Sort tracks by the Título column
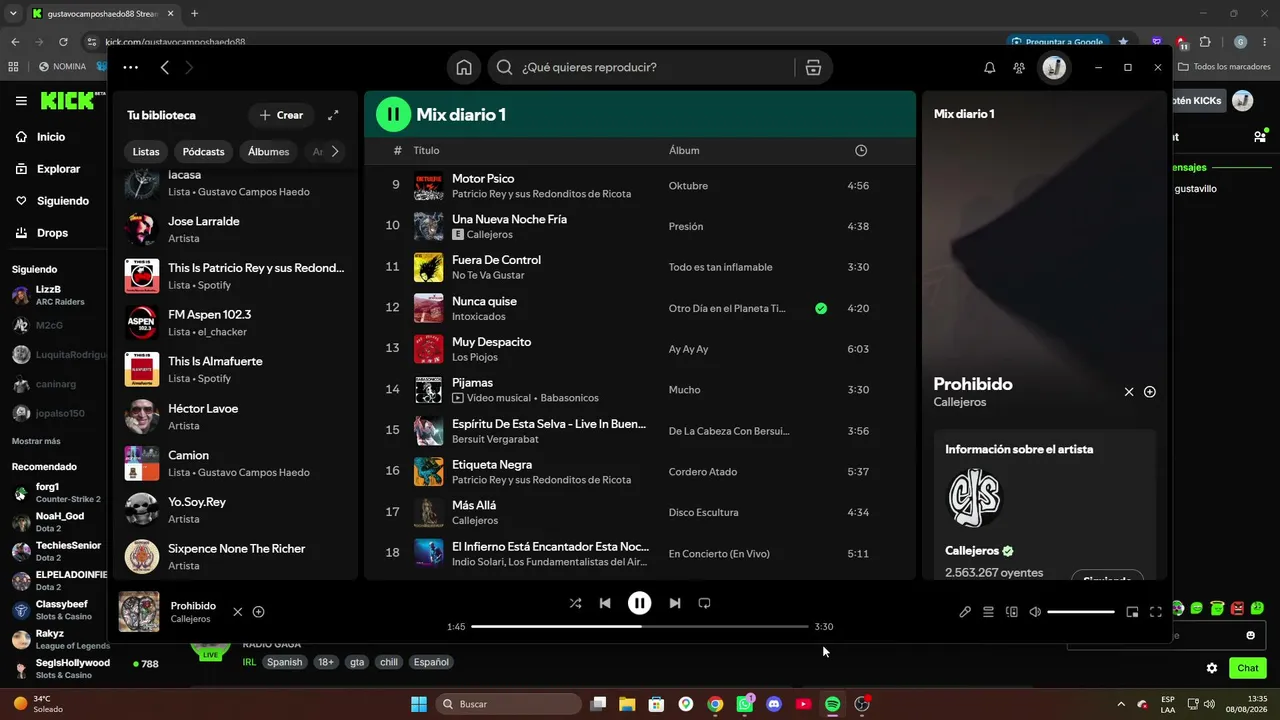Screen dimensions: 1280x720 (x=427, y=150)
